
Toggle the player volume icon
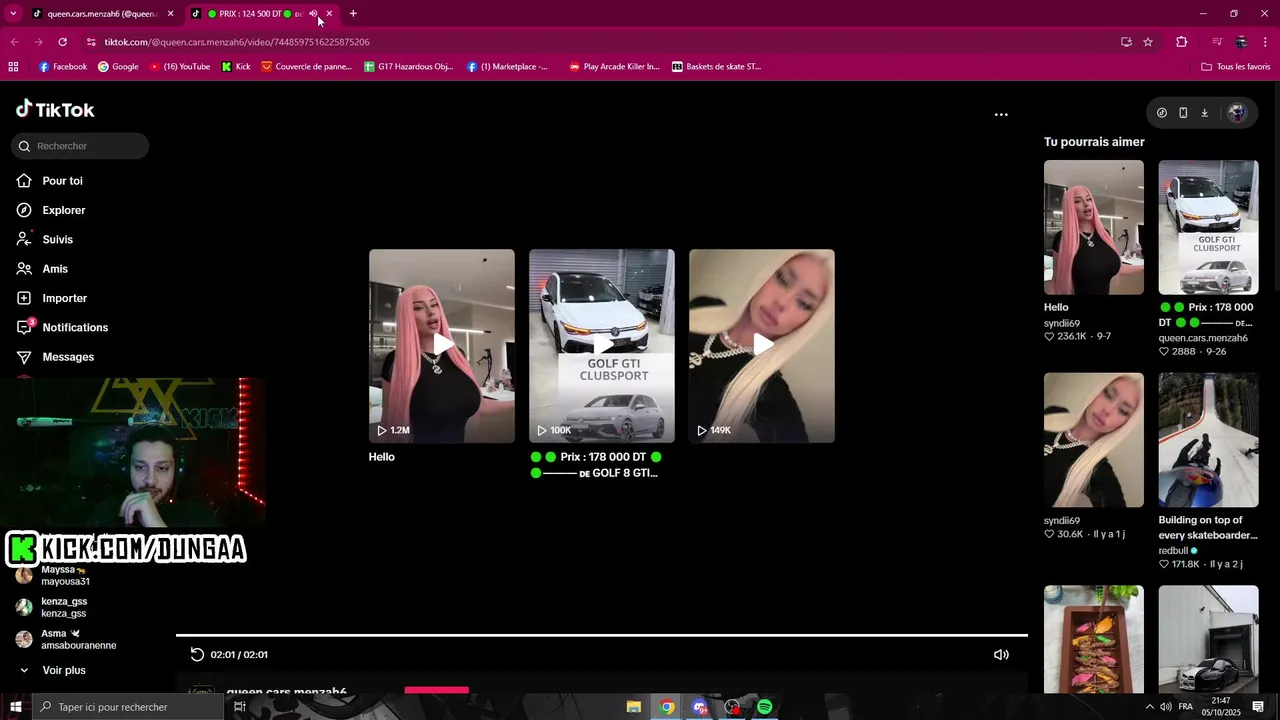pyautogui.click(x=1001, y=655)
